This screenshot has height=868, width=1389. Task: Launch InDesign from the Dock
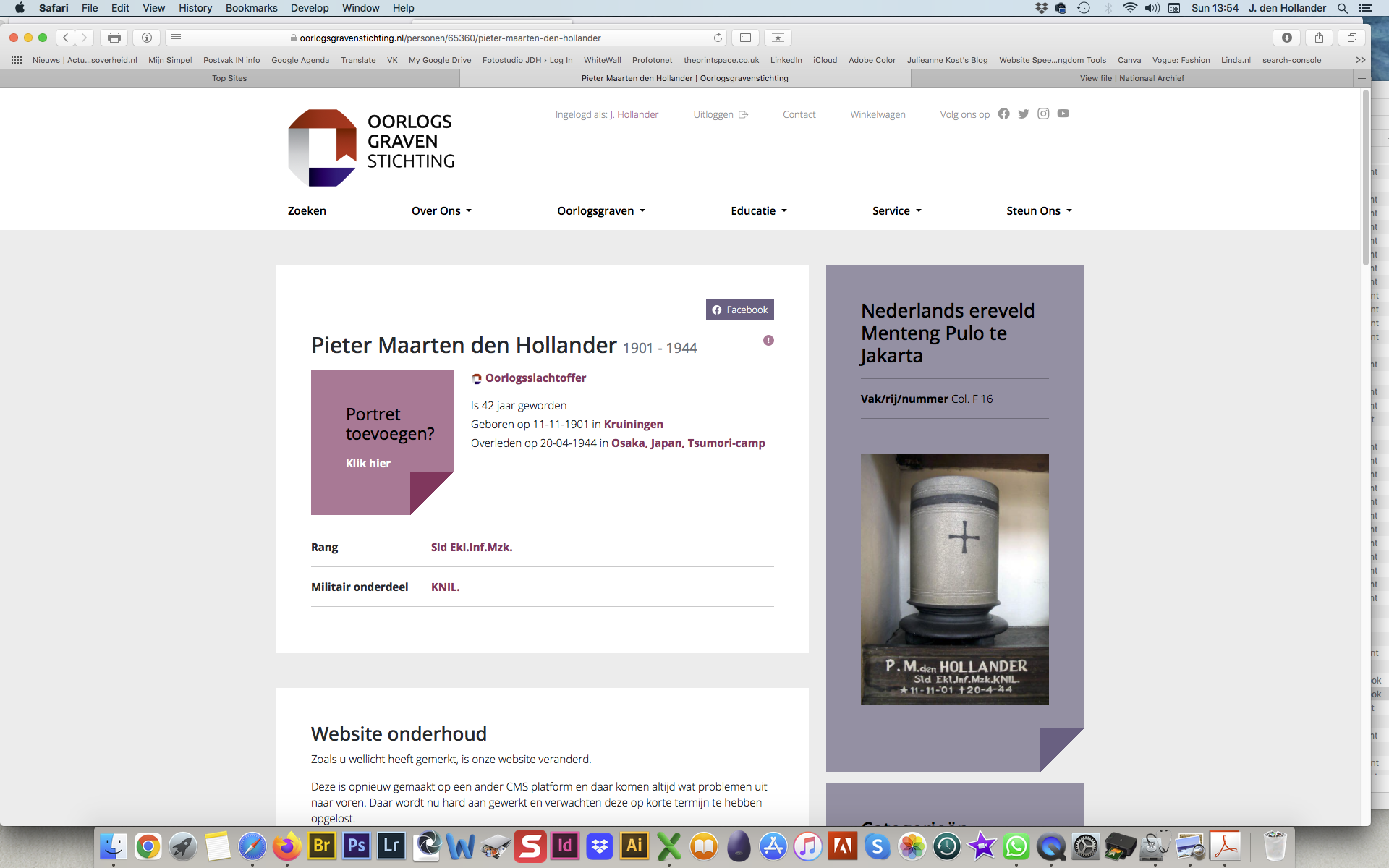pos(565,846)
